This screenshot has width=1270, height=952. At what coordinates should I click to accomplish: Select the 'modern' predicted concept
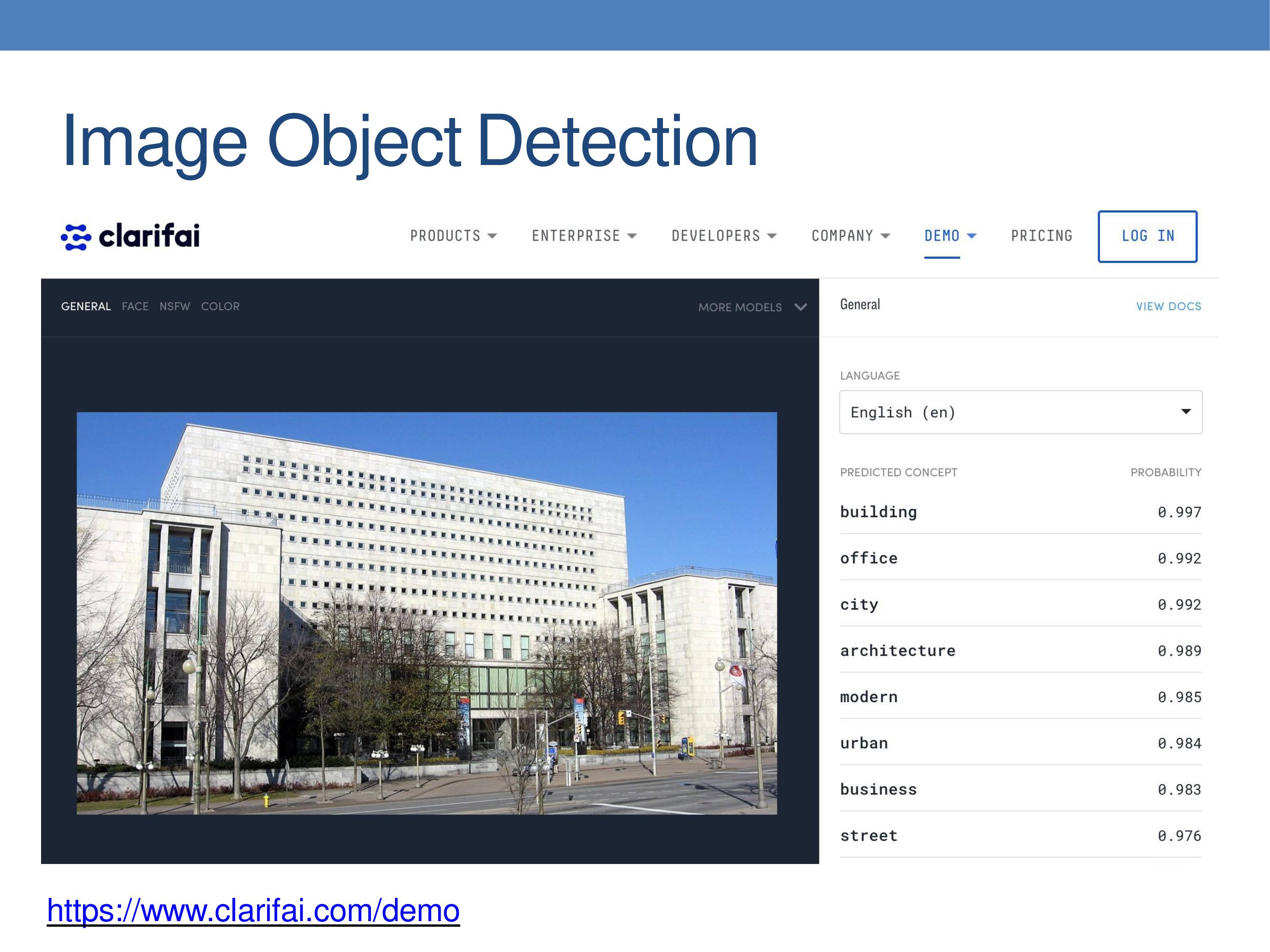(869, 697)
